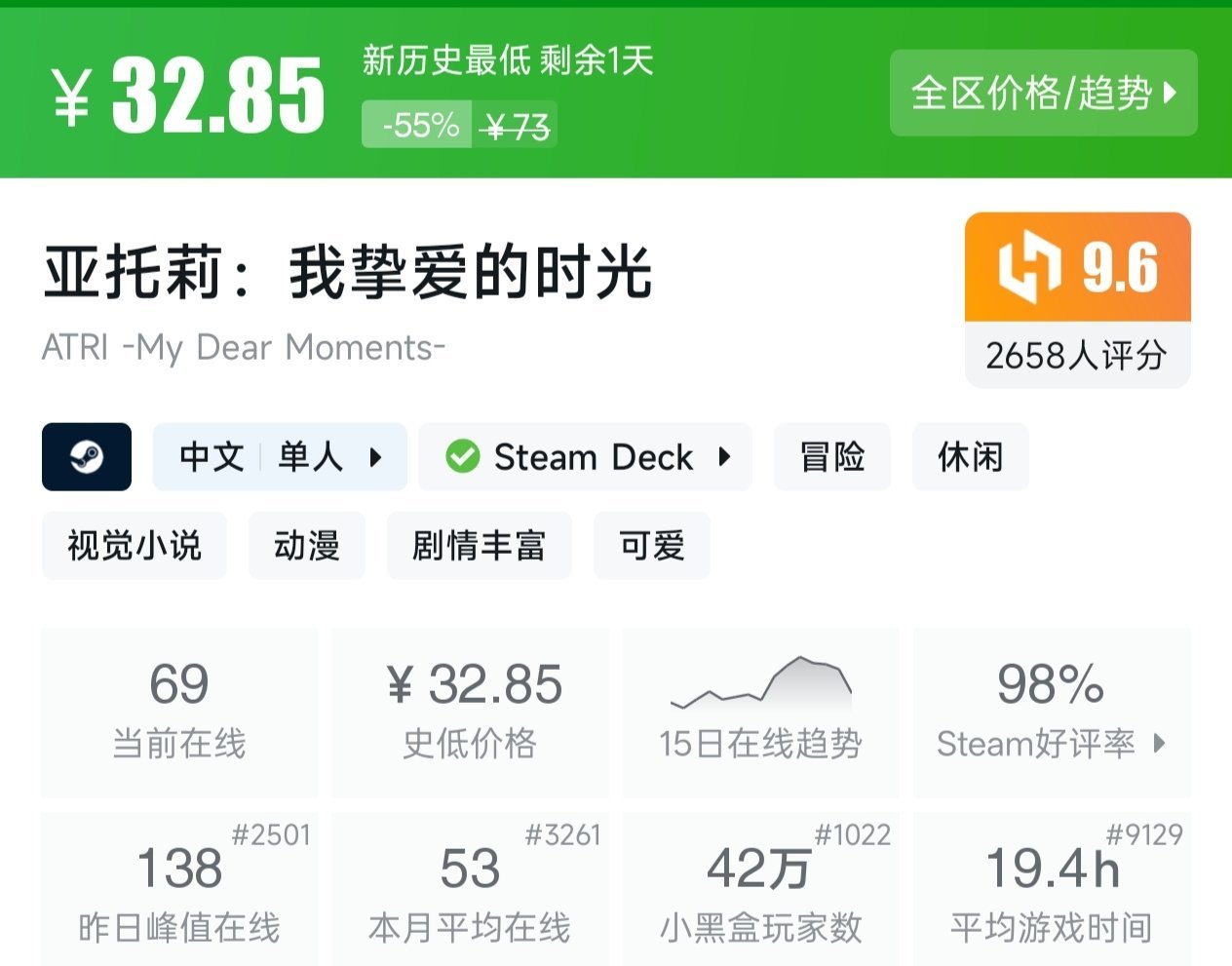This screenshot has height=966, width=1232.
Task: Tap the -55% discount badge
Action: pyautogui.click(x=419, y=125)
